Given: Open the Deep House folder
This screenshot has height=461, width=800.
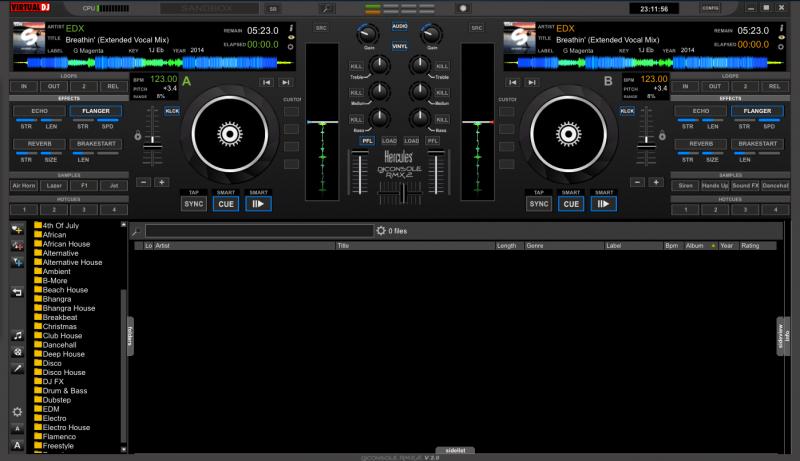Looking at the screenshot, I should point(59,354).
